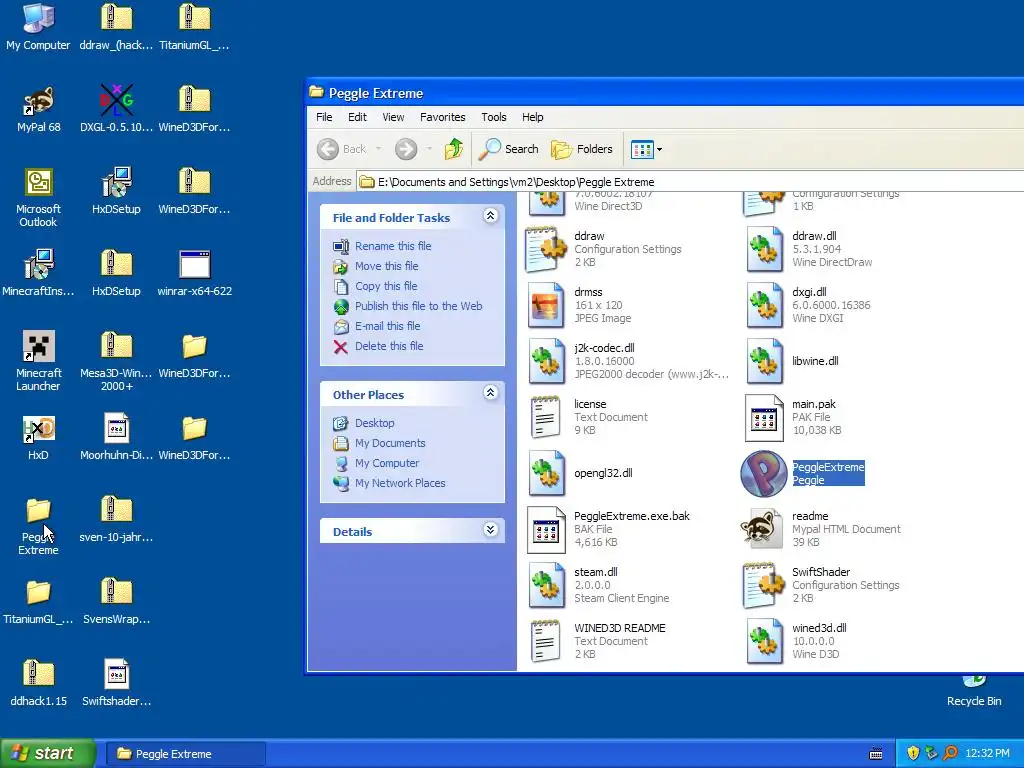
Task: Select the DXGL-0.5.10 desktop icon
Action: pyautogui.click(x=116, y=108)
